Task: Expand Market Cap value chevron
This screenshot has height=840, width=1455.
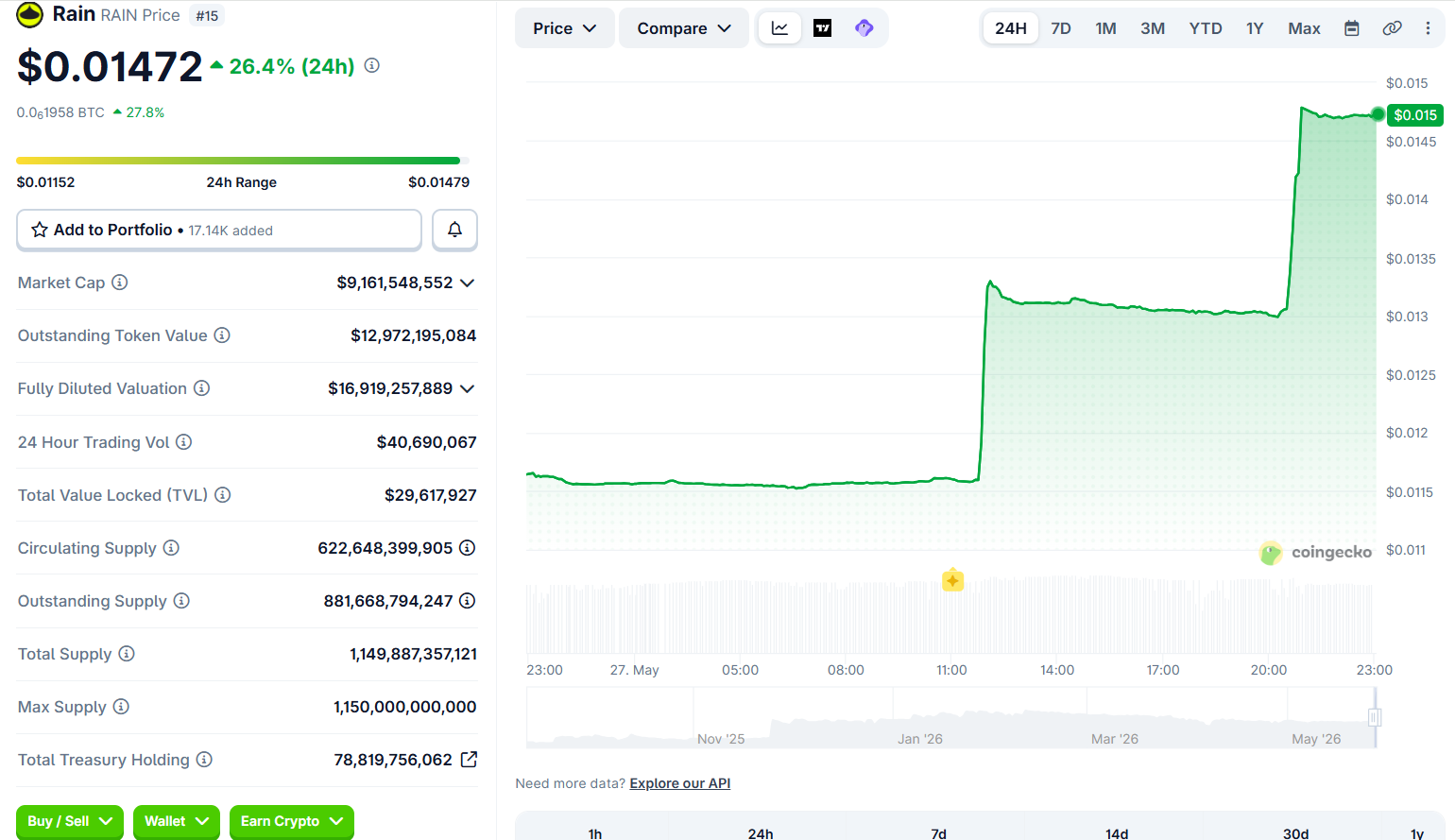Action: click(x=467, y=283)
